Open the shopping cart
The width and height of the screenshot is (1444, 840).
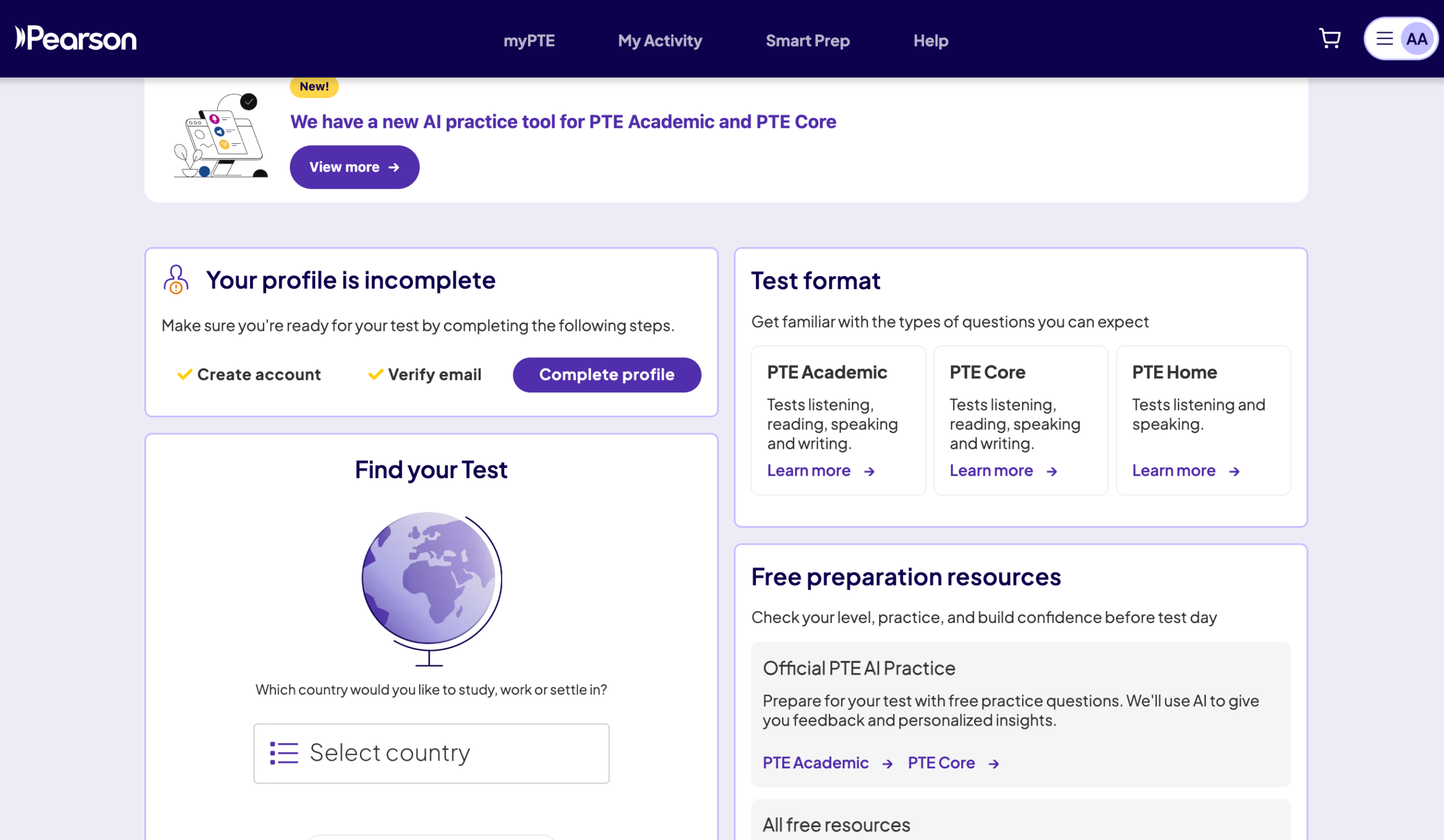[1329, 38]
